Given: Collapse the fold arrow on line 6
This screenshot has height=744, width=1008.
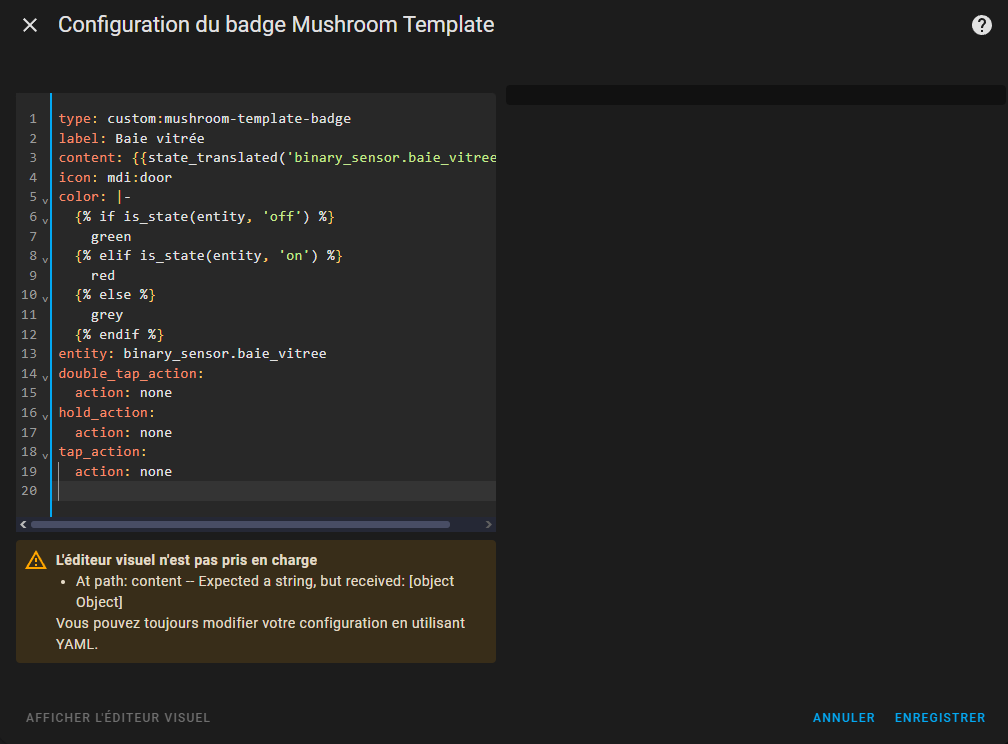Looking at the screenshot, I should 45,221.
